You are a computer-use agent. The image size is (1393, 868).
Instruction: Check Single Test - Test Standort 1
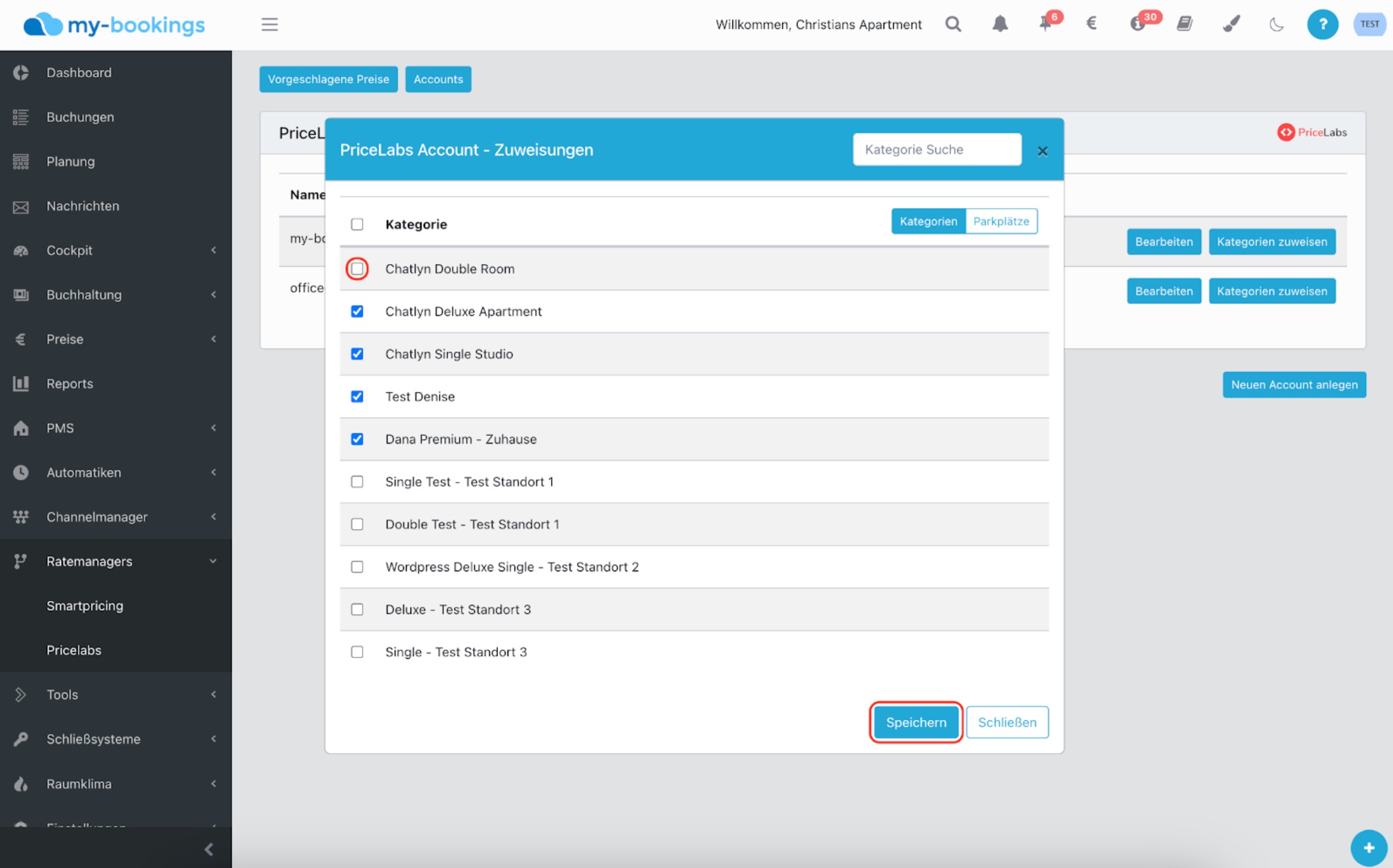tap(357, 482)
